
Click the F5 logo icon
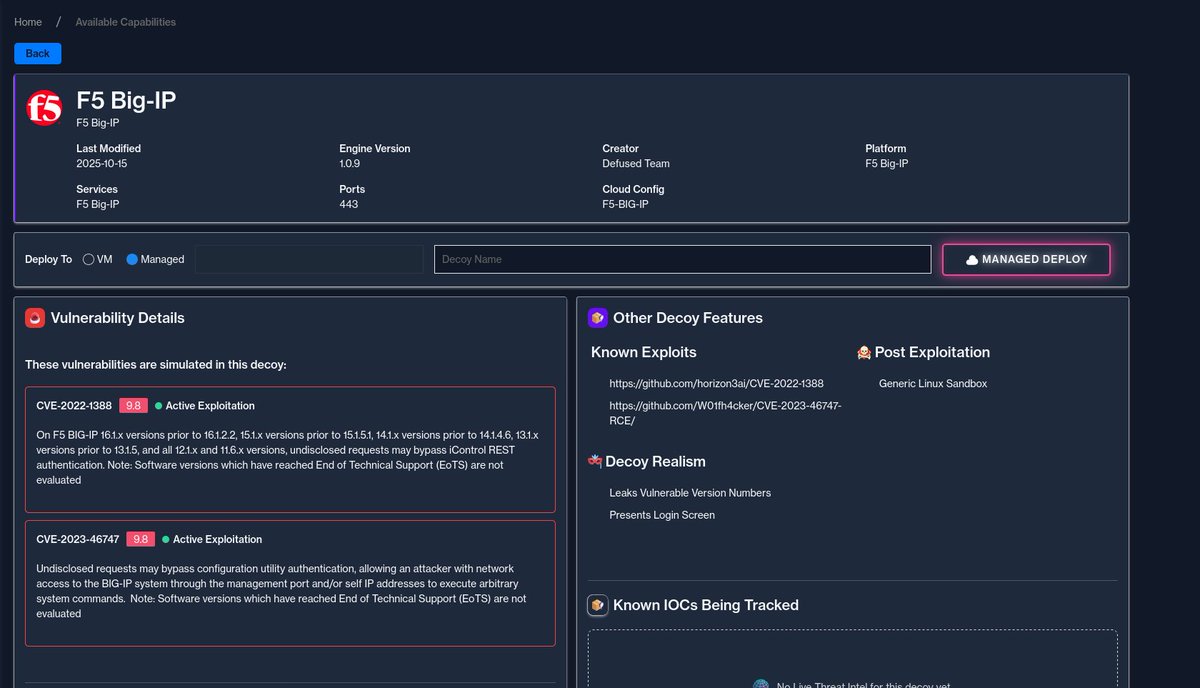point(45,109)
